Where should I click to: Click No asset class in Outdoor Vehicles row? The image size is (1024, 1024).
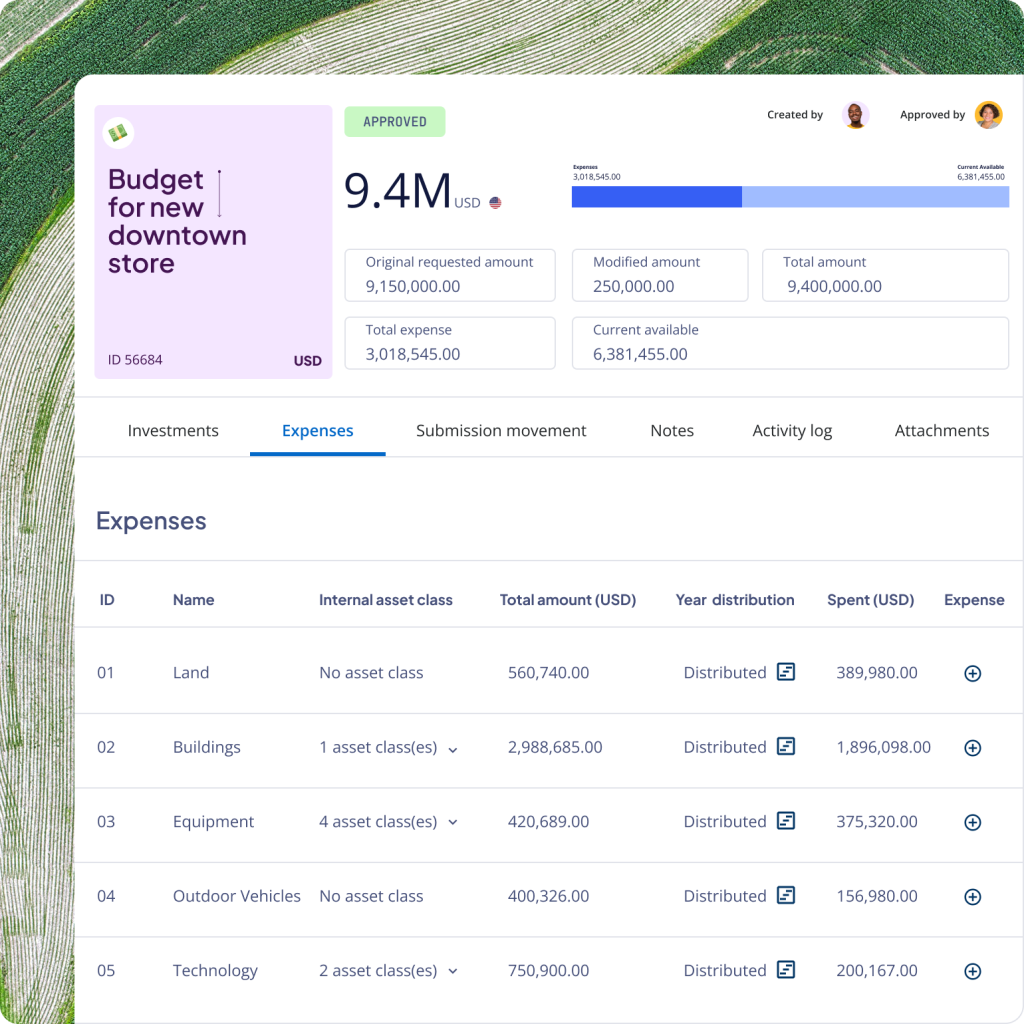(371, 896)
